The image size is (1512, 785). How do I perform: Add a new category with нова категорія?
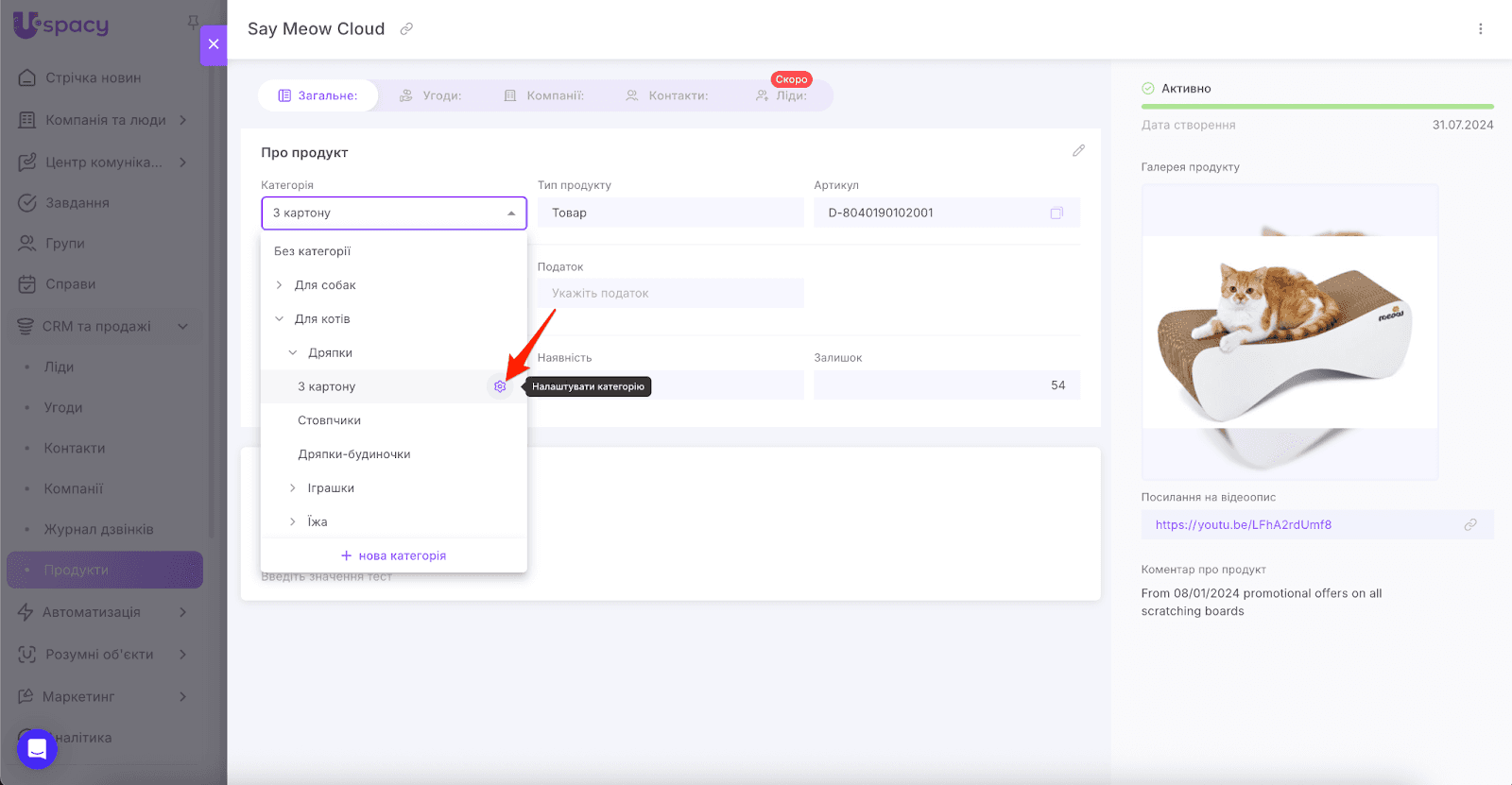pyautogui.click(x=393, y=555)
